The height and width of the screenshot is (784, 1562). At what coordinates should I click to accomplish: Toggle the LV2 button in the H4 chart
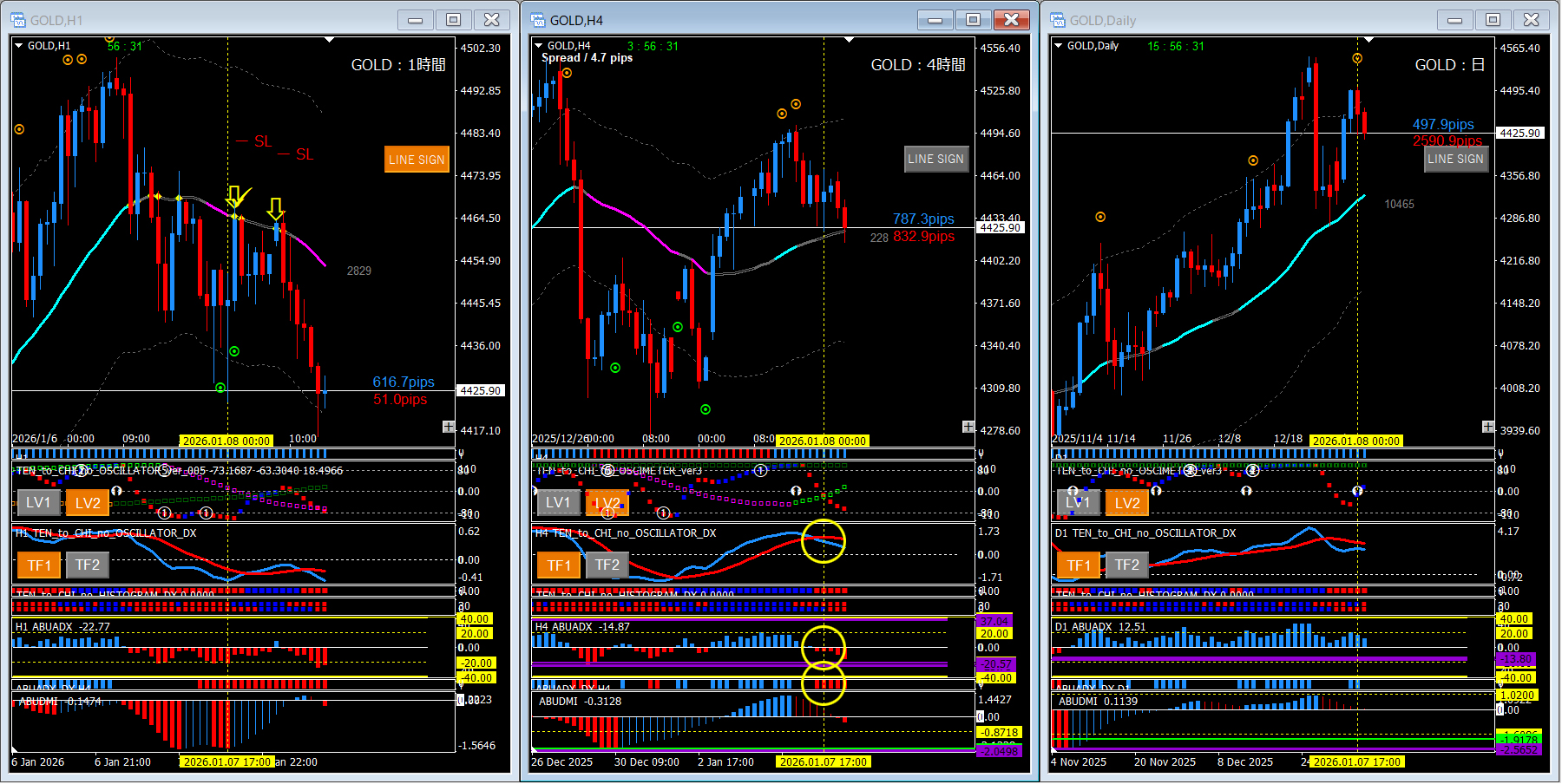pyautogui.click(x=607, y=502)
